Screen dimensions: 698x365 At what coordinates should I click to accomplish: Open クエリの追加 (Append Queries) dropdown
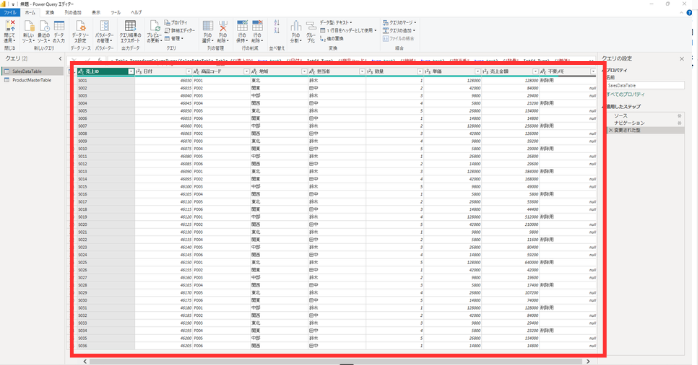click(399, 30)
